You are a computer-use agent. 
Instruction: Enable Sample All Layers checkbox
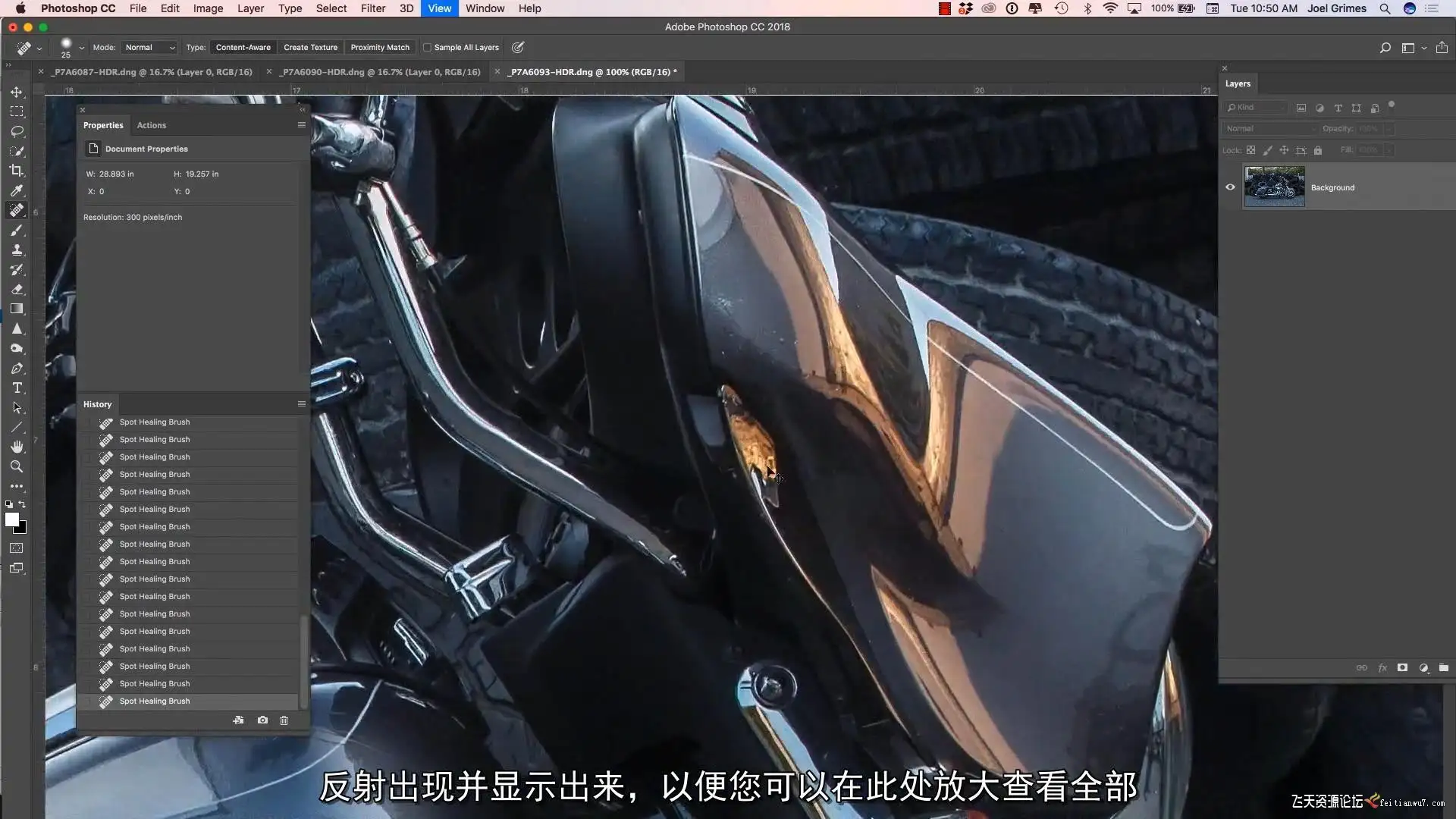pos(427,47)
